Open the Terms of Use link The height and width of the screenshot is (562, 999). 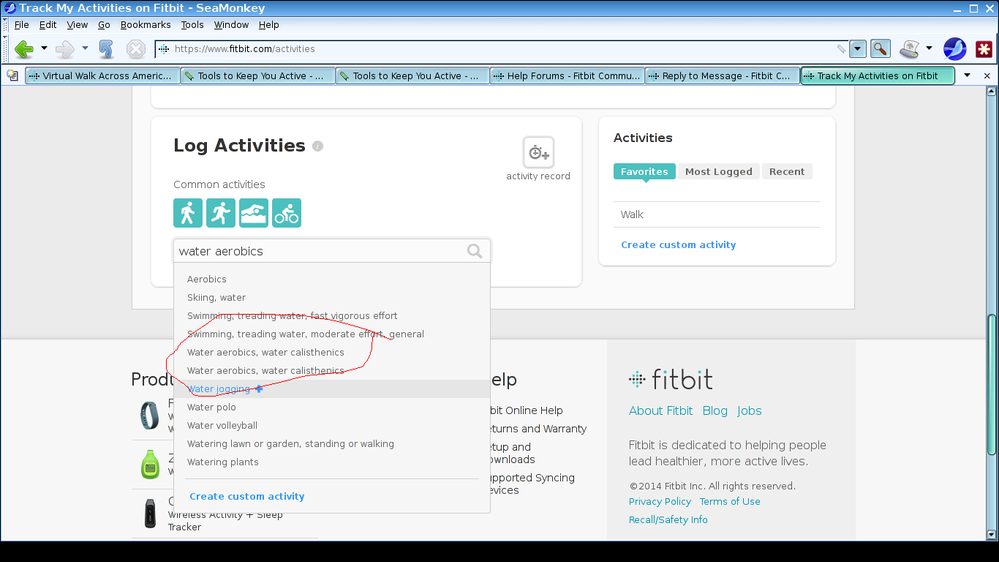click(730, 501)
